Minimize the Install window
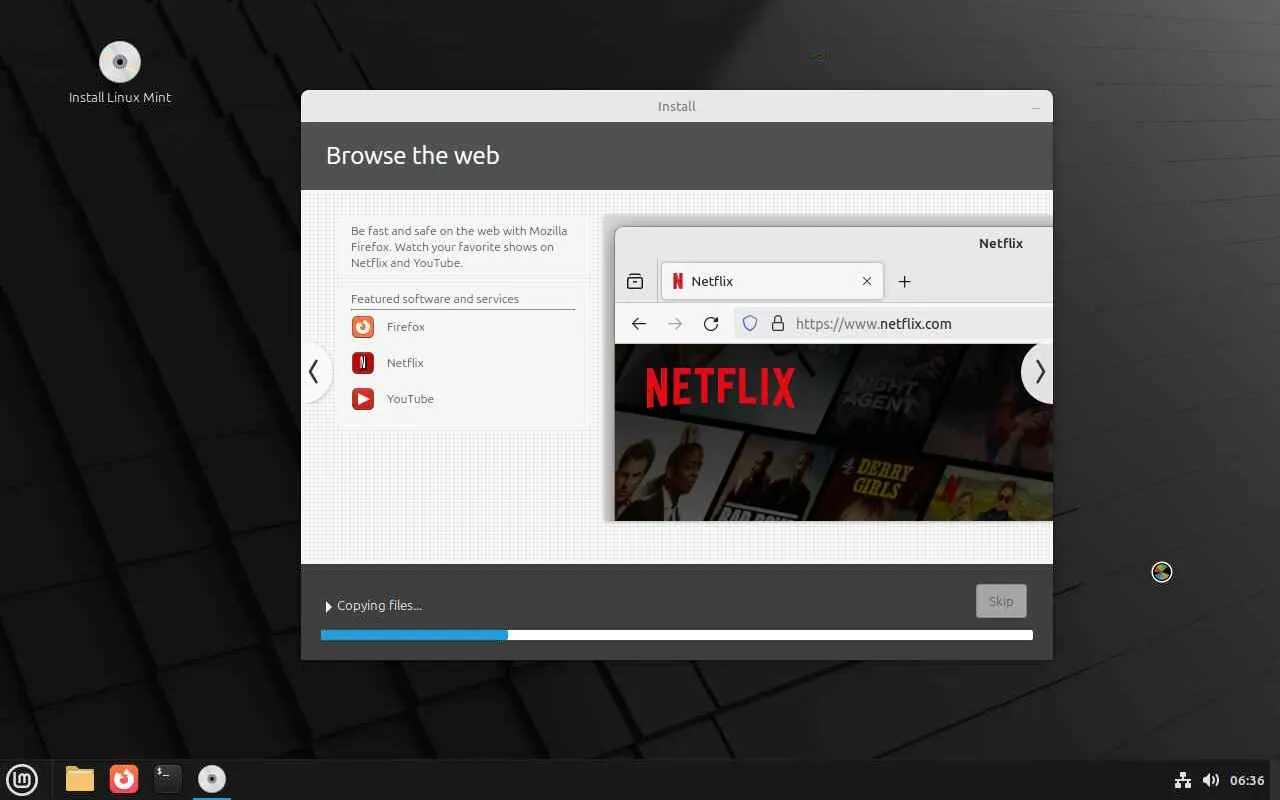Screen dimensions: 1280x800 [1036, 107]
